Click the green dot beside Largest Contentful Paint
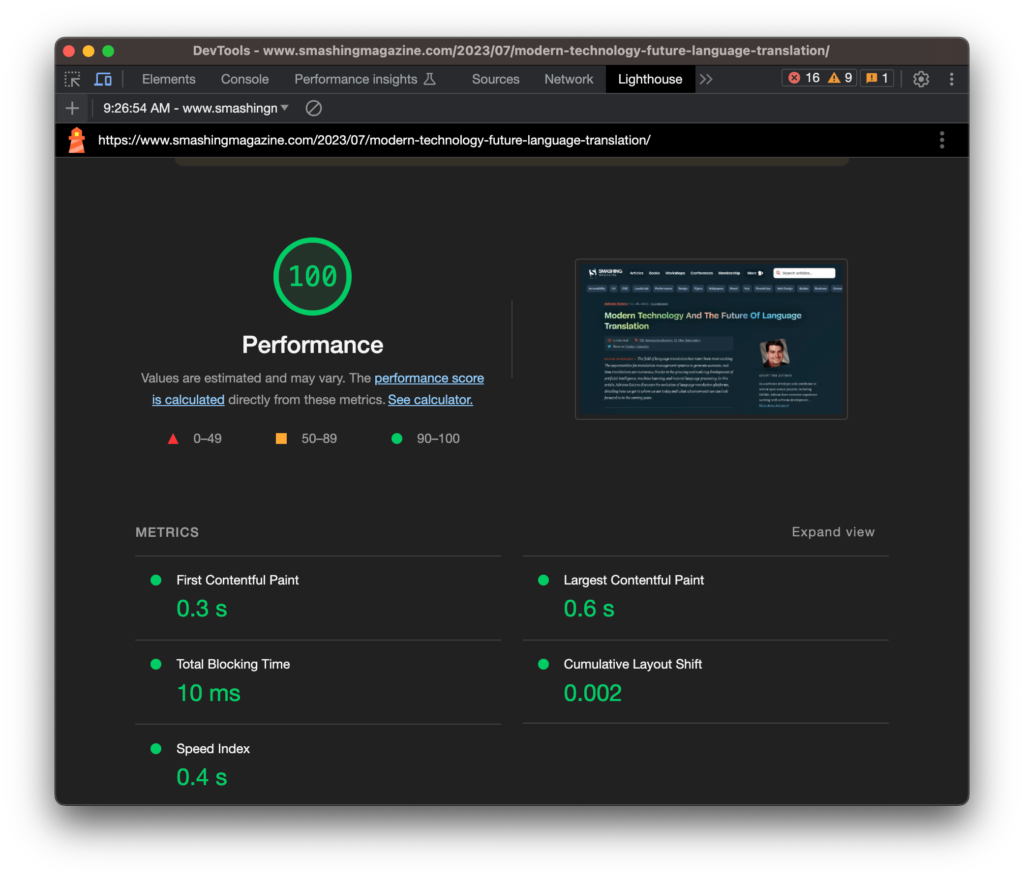This screenshot has height=878, width=1024. [x=543, y=580]
